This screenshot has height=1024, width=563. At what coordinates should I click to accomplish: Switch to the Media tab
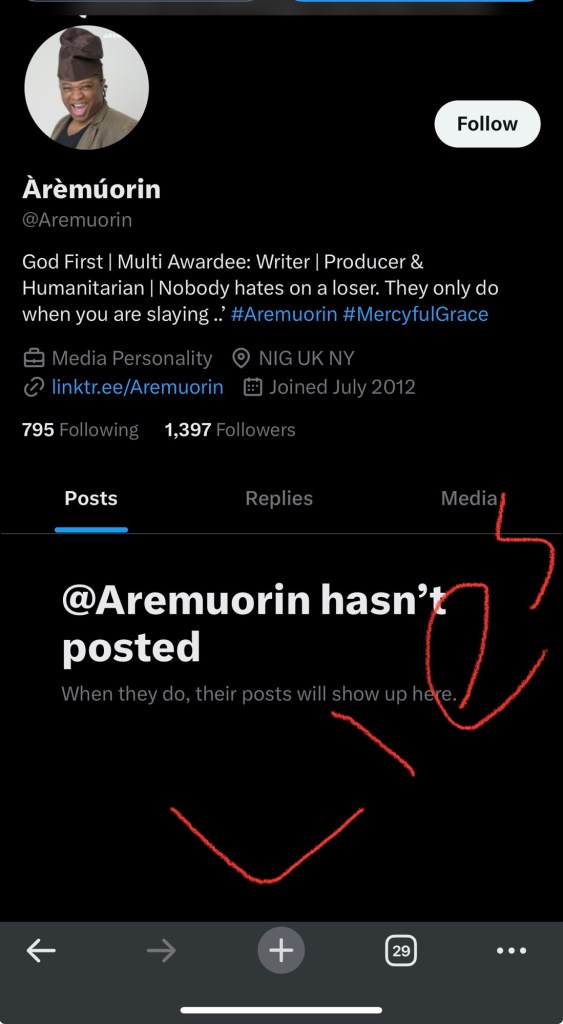pyautogui.click(x=469, y=498)
